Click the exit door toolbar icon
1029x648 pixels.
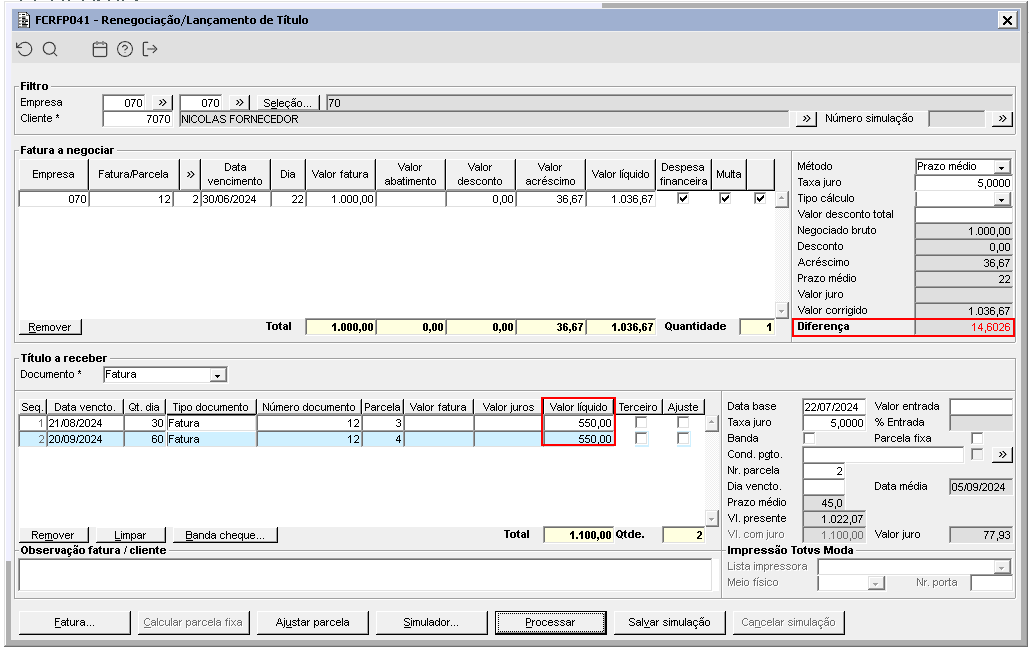tap(150, 49)
